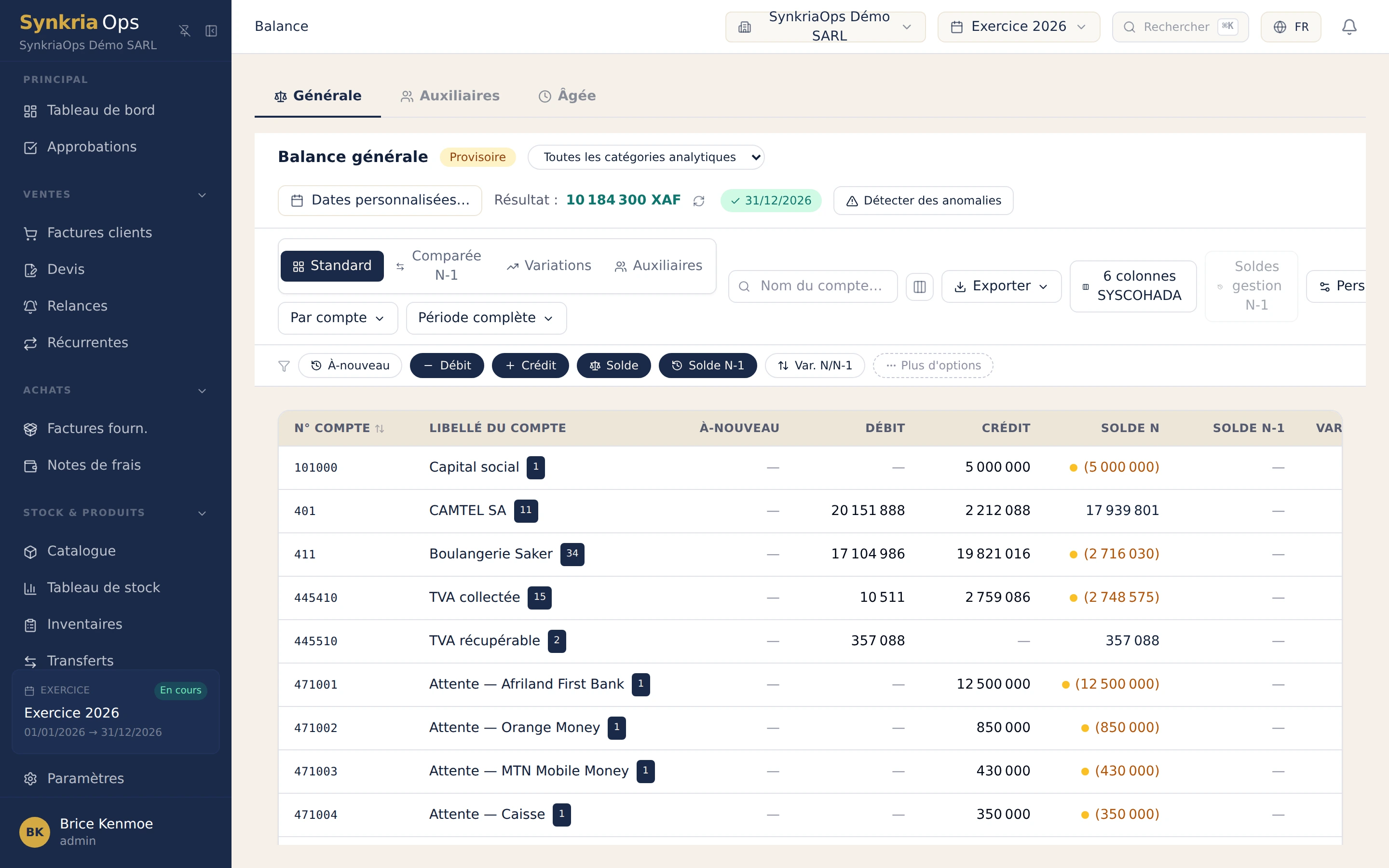Toggle the Solde column chip
Image resolution: width=1389 pixels, height=868 pixels.
pyautogui.click(x=613, y=366)
